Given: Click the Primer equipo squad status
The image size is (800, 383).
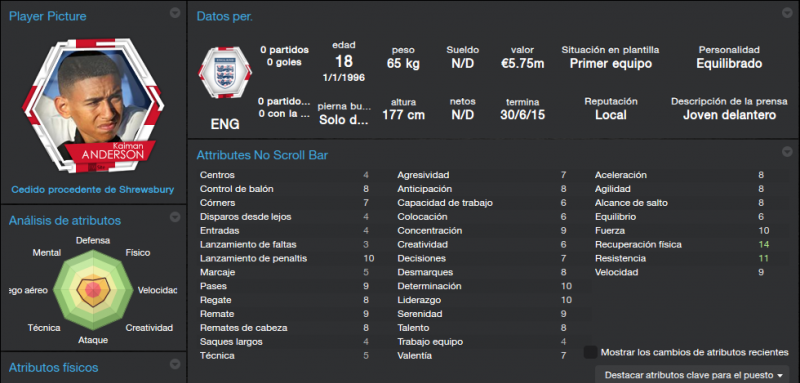Looking at the screenshot, I should click(x=611, y=64).
